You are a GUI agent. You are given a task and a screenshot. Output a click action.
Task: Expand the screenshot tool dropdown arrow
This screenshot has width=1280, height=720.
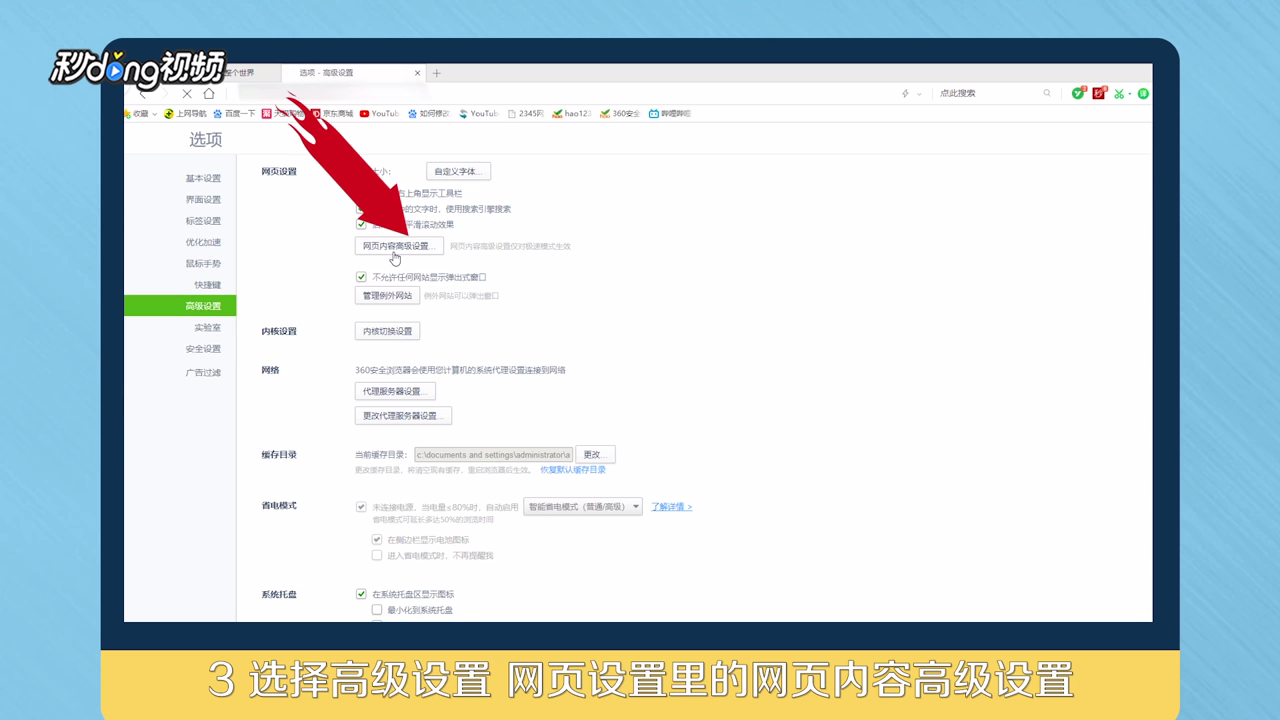point(1129,94)
